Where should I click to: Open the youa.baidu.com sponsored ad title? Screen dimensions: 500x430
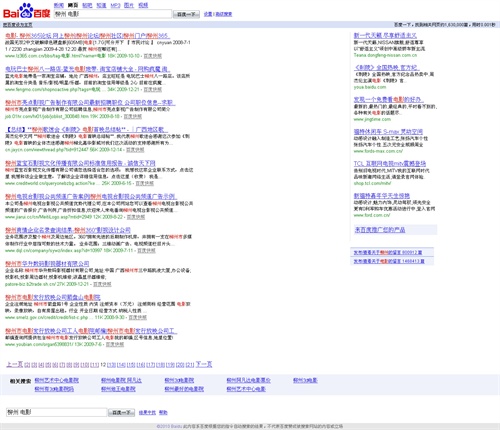click(387, 68)
